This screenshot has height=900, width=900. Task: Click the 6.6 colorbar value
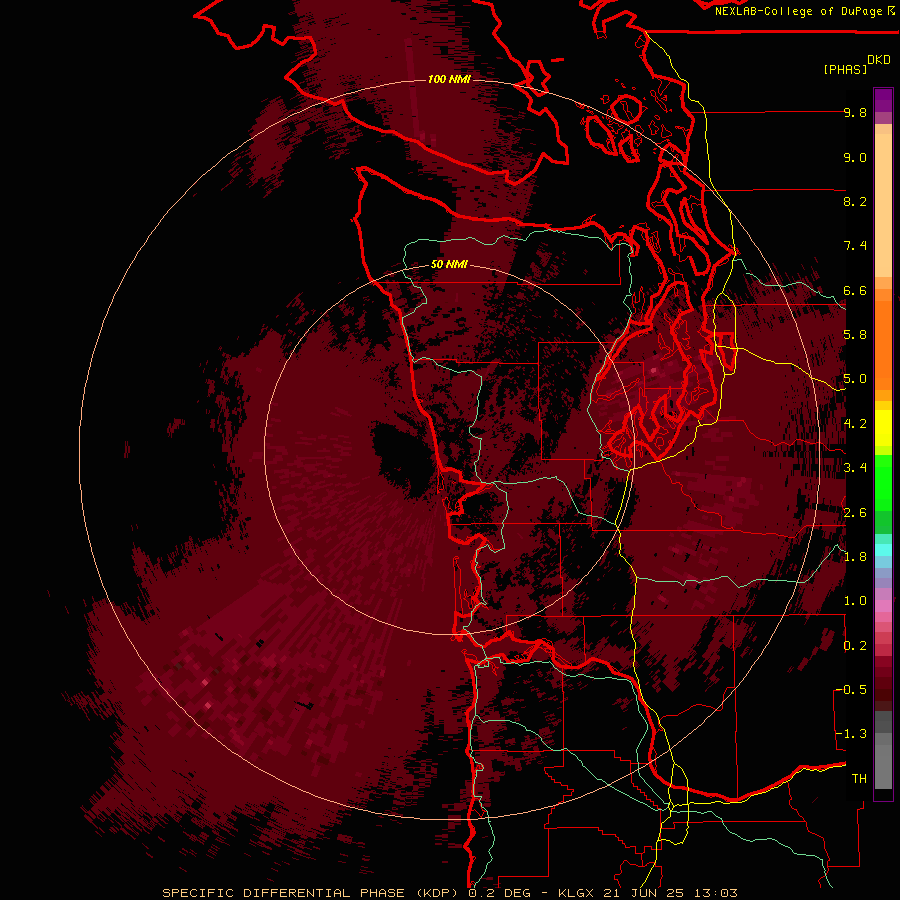[855, 290]
